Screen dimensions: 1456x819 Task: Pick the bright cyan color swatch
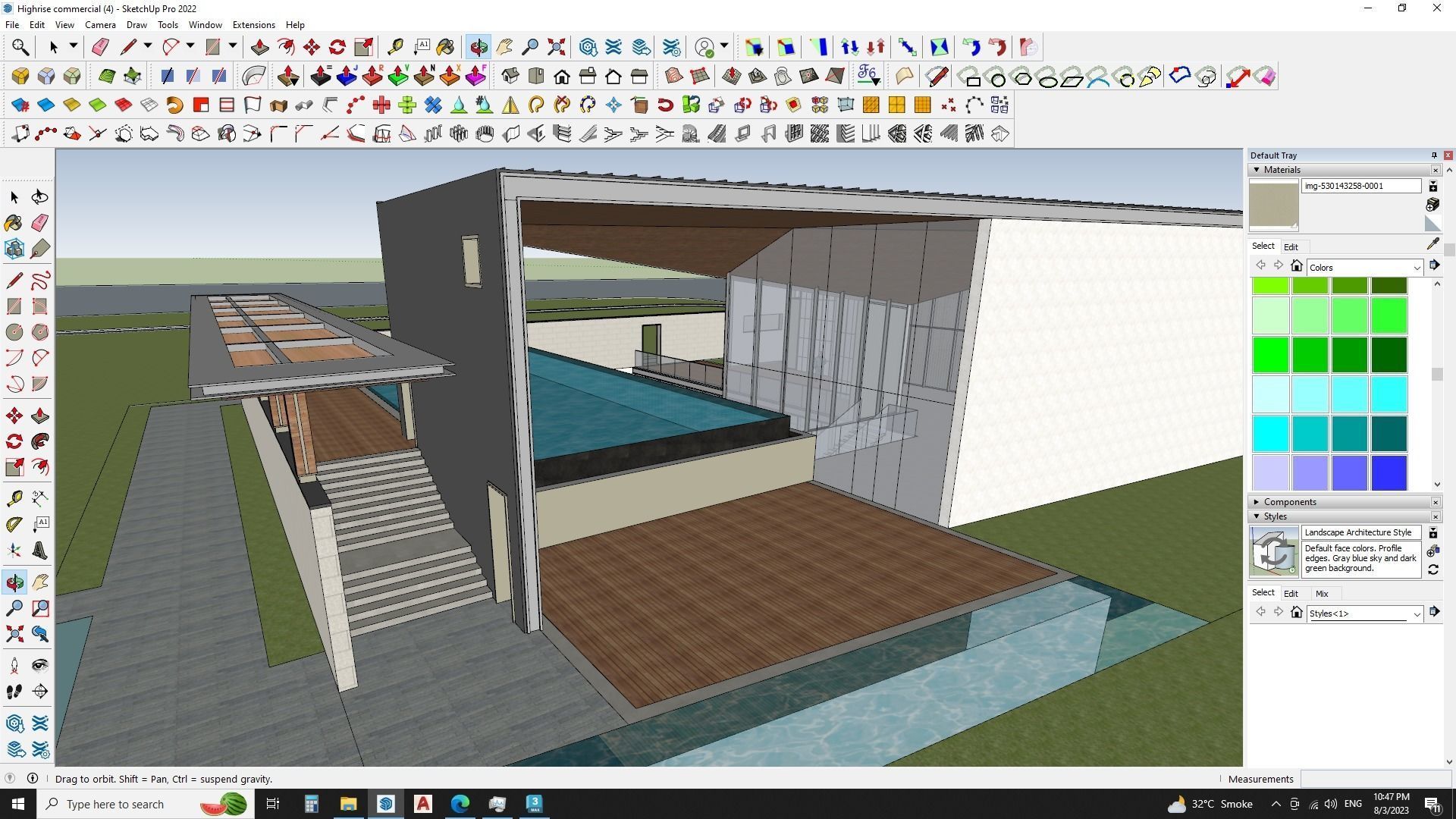coord(1271,433)
